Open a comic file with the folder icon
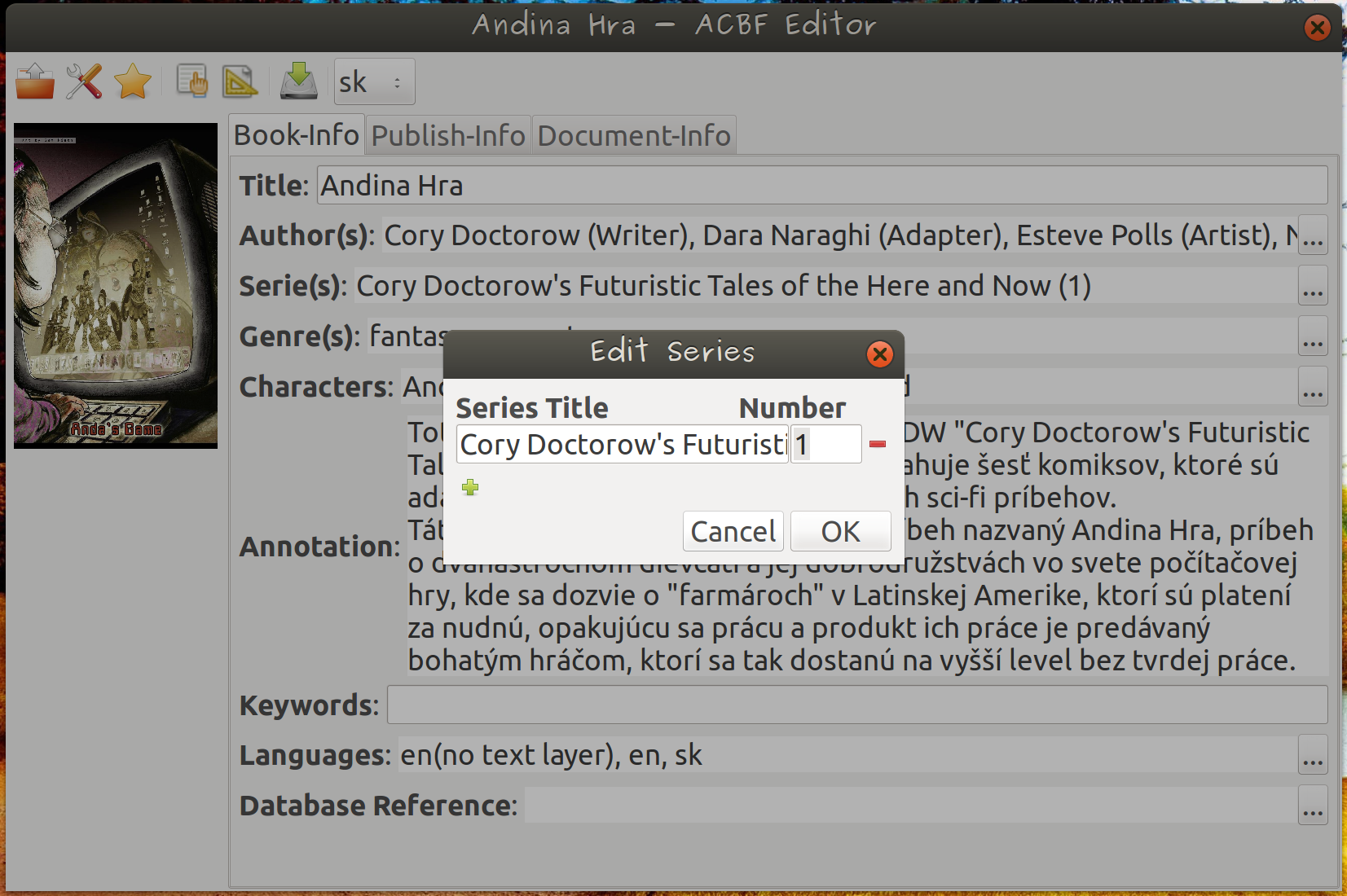Screen dimensions: 1347x896 pos(35,81)
